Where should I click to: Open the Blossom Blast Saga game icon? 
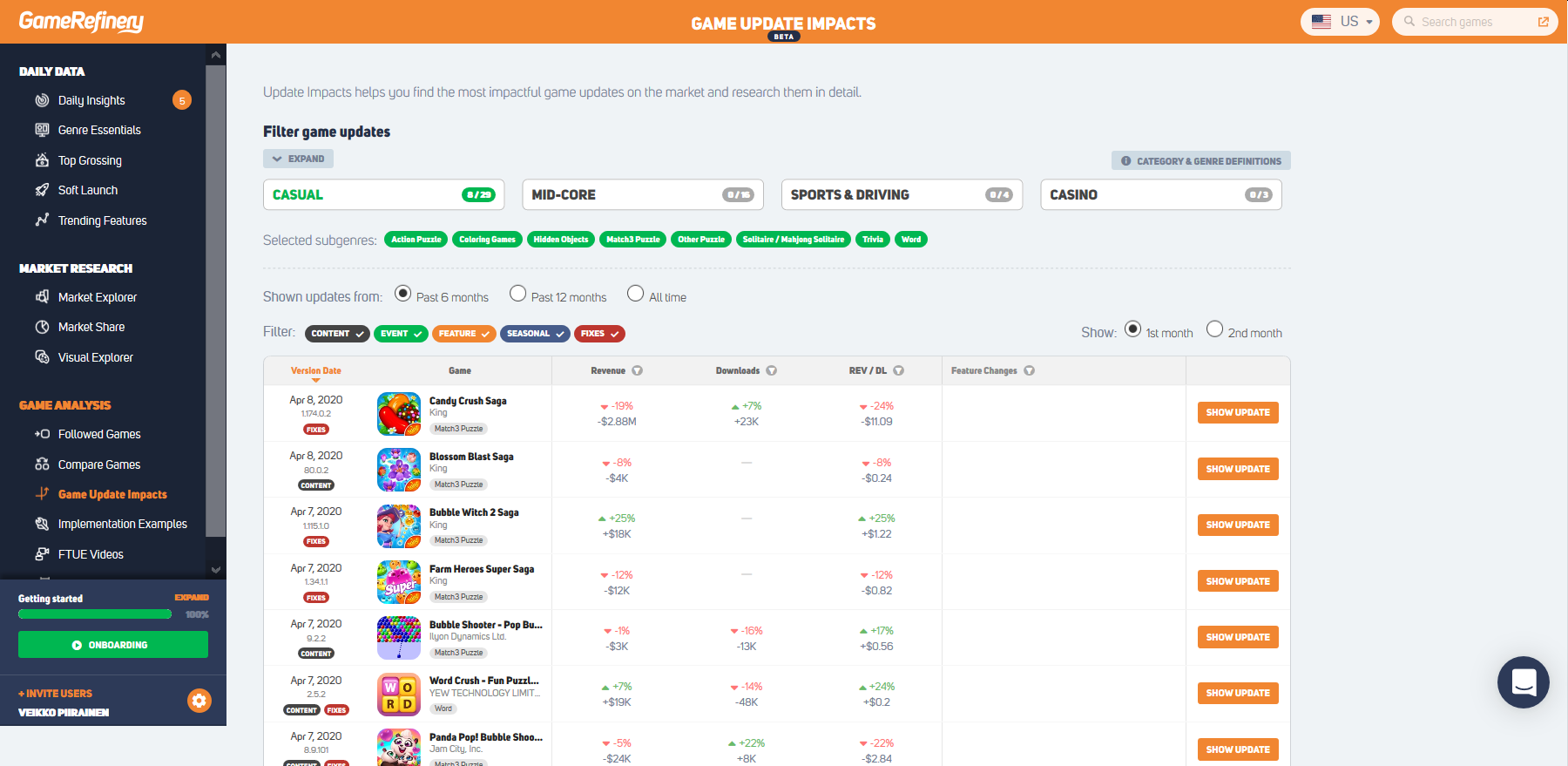click(x=399, y=470)
